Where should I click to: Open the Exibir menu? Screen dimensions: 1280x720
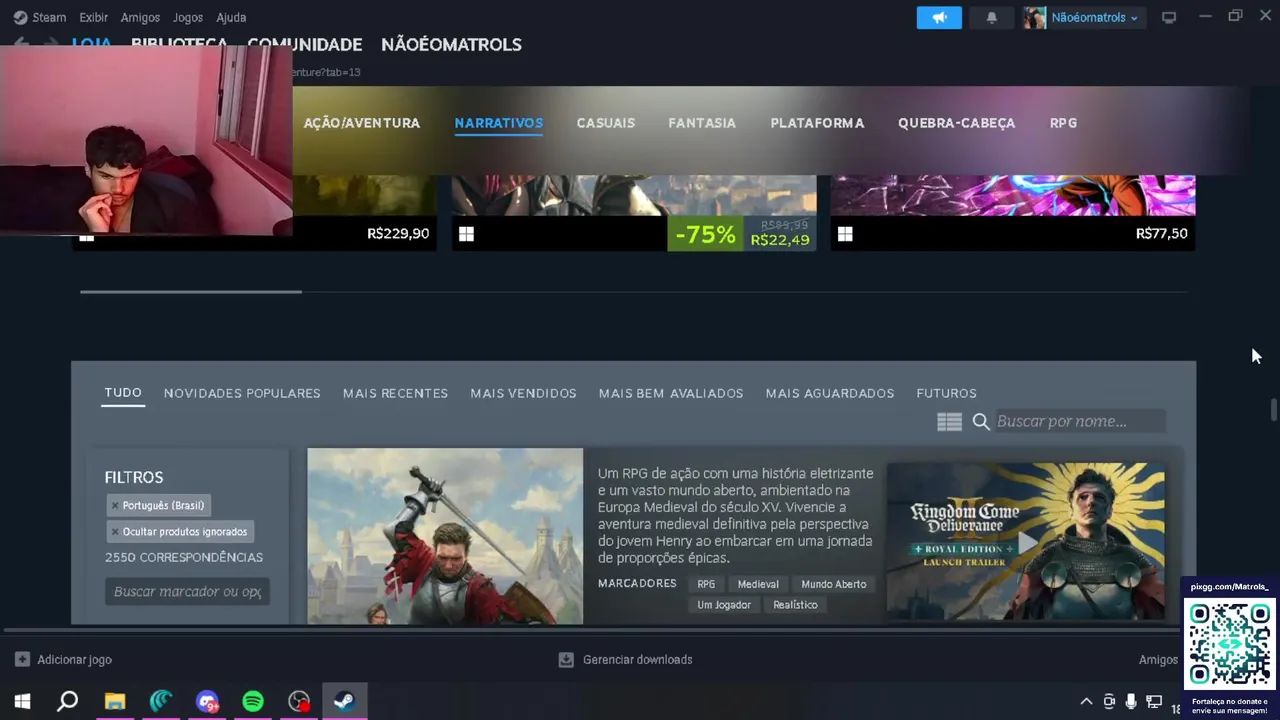pyautogui.click(x=93, y=17)
